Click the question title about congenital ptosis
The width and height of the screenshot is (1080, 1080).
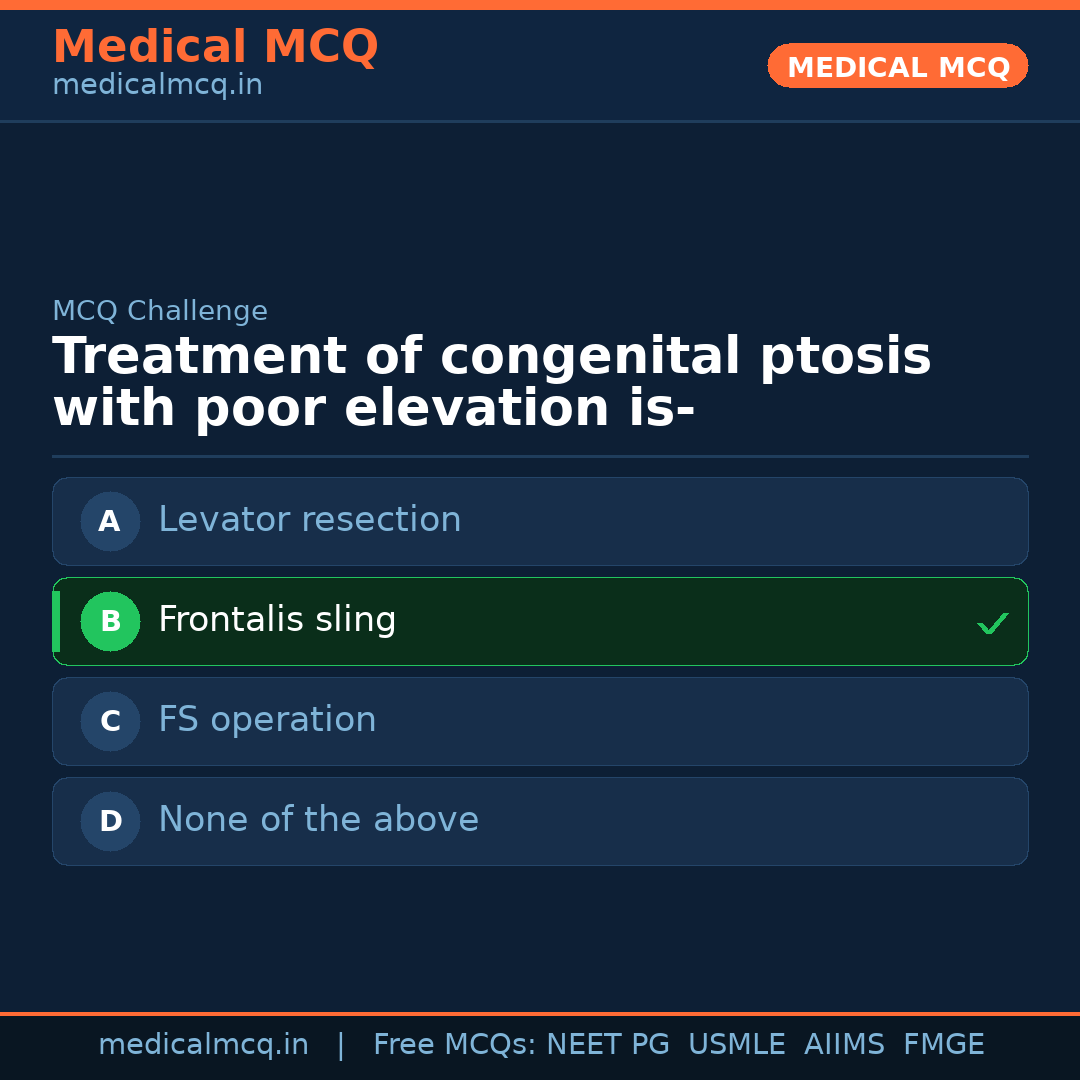[492, 381]
